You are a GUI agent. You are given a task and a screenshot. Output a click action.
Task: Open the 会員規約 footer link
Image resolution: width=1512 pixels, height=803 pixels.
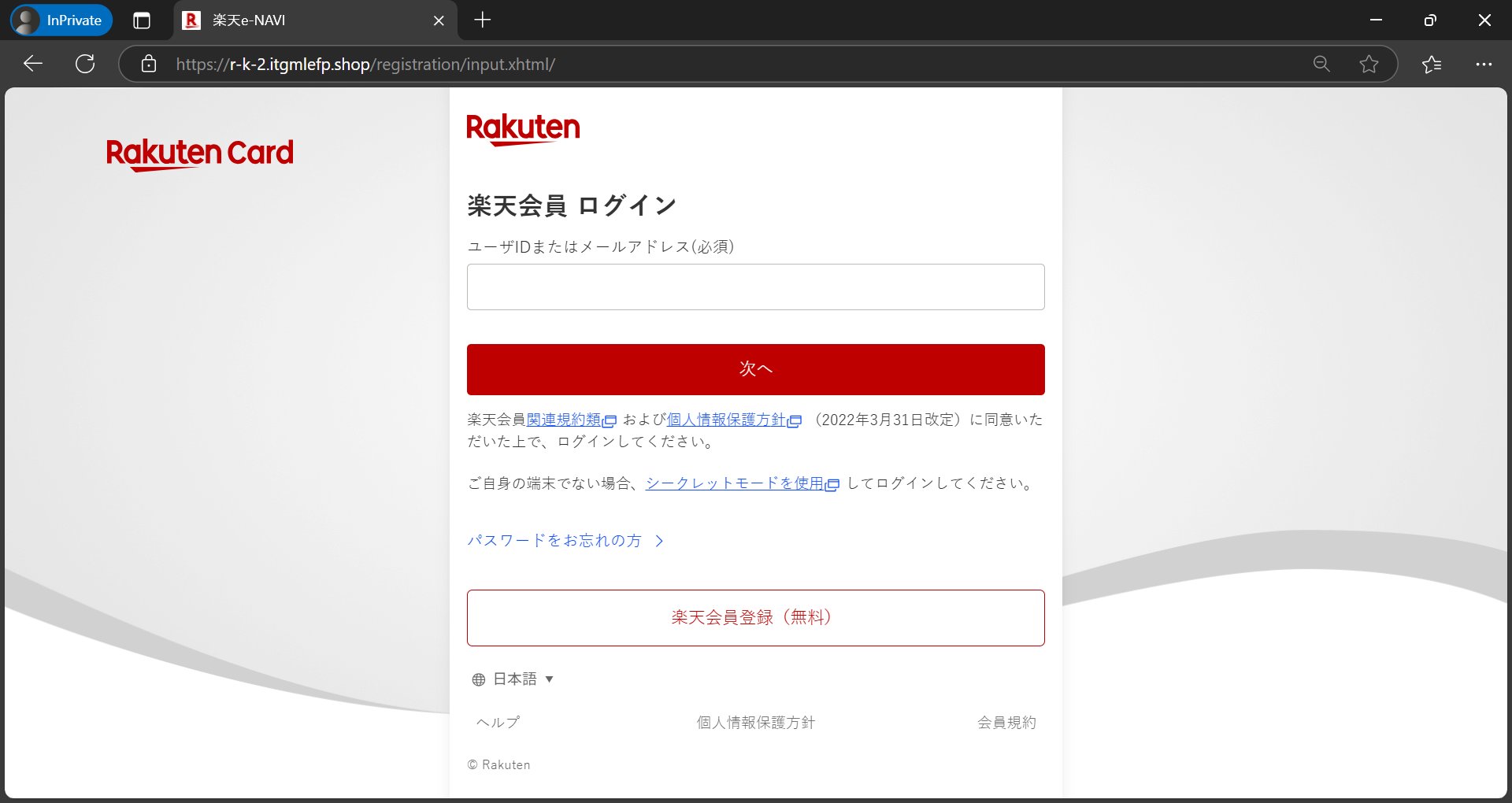[1006, 723]
